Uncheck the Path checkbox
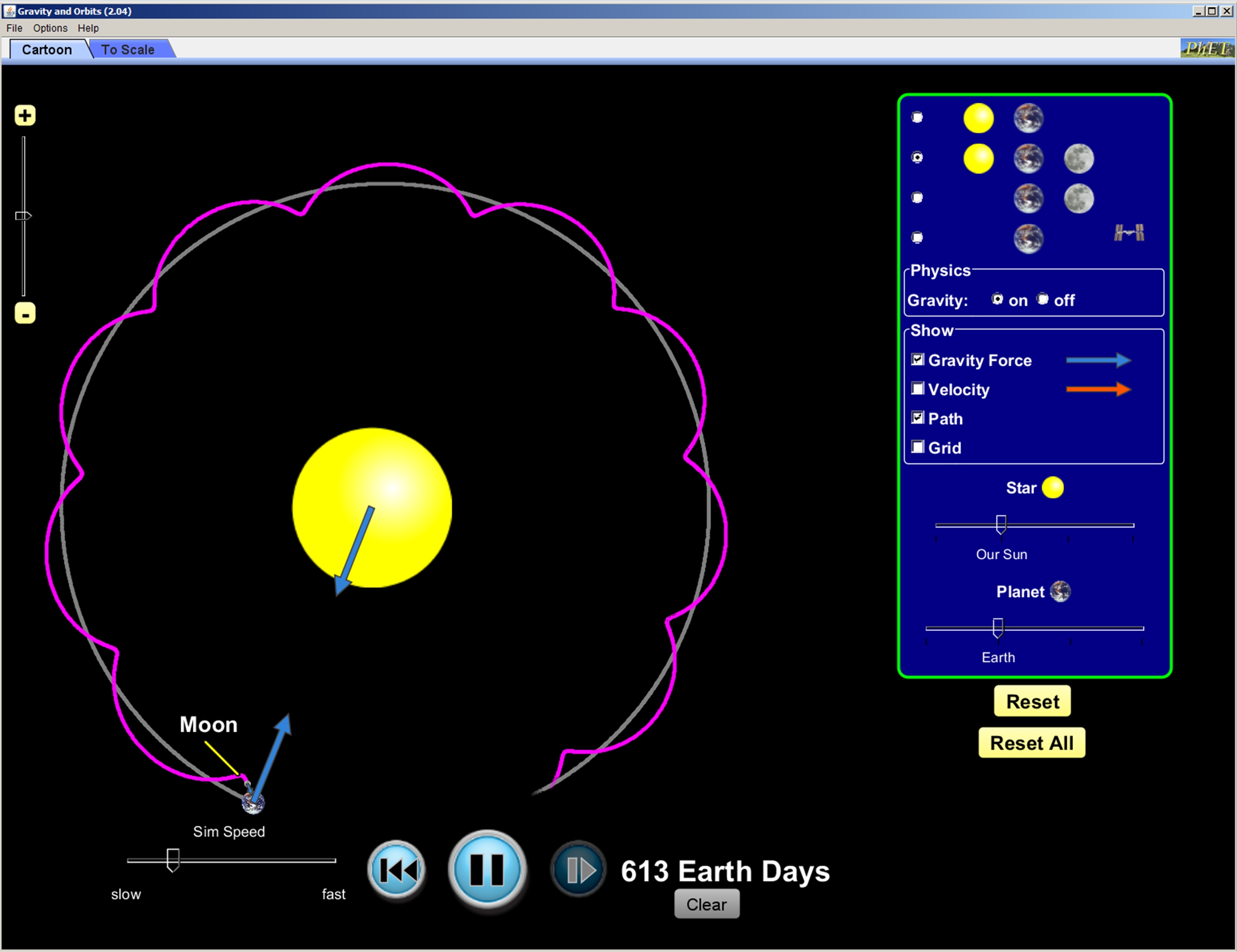The height and width of the screenshot is (952, 1237). coord(918,418)
